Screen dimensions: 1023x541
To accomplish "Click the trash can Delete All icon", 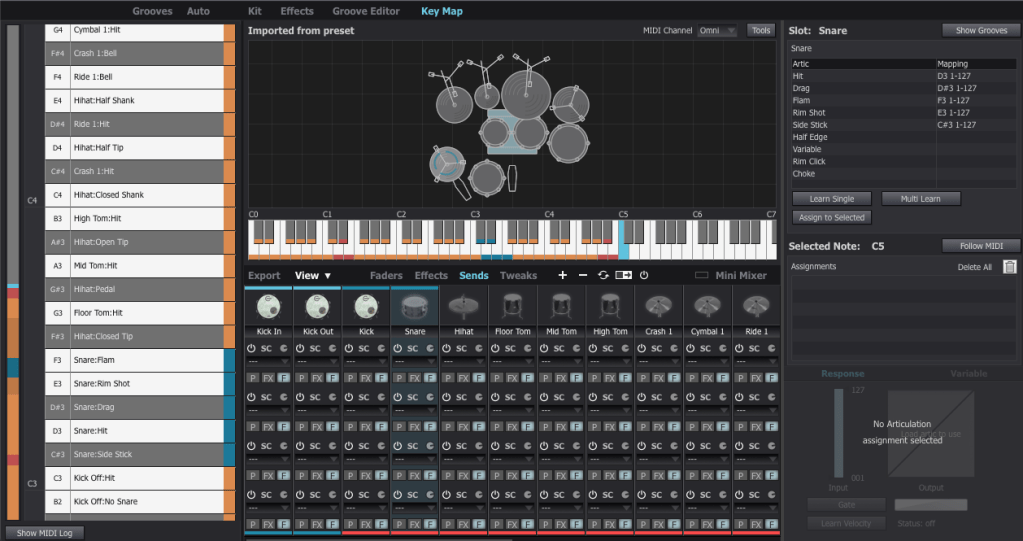I will [1009, 266].
